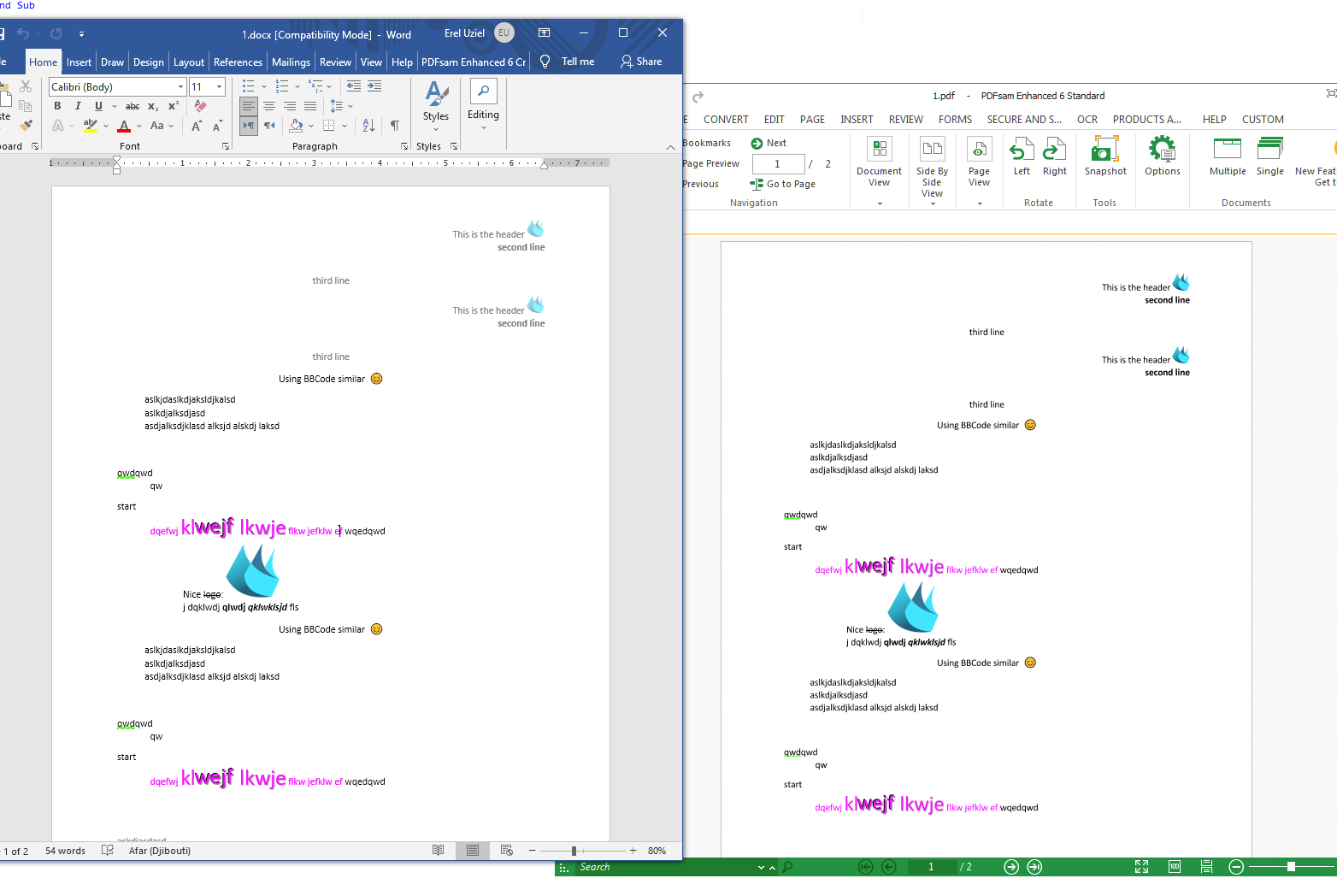This screenshot has height=896, width=1337.
Task: Click Go to Page in PDFsam
Action: tap(782, 184)
